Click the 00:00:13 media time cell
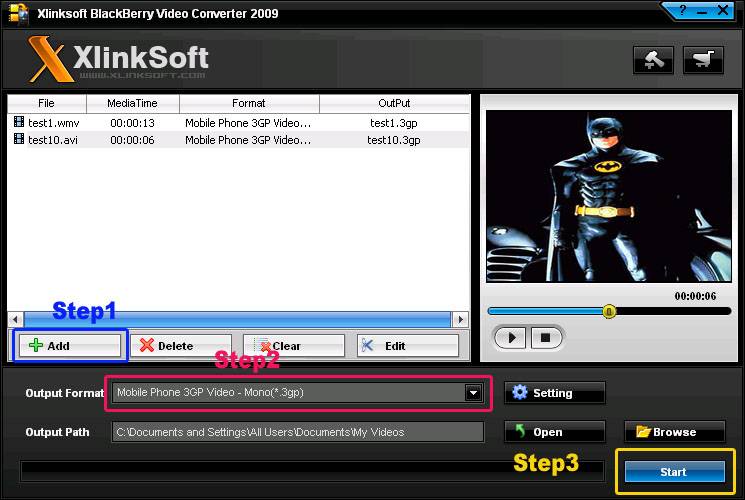745x500 pixels. coord(133,123)
